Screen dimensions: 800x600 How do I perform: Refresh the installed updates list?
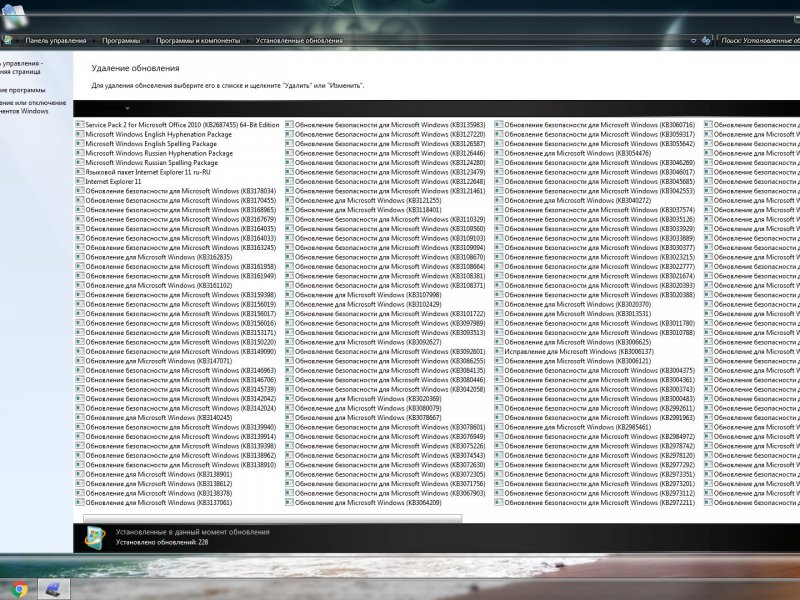point(706,40)
